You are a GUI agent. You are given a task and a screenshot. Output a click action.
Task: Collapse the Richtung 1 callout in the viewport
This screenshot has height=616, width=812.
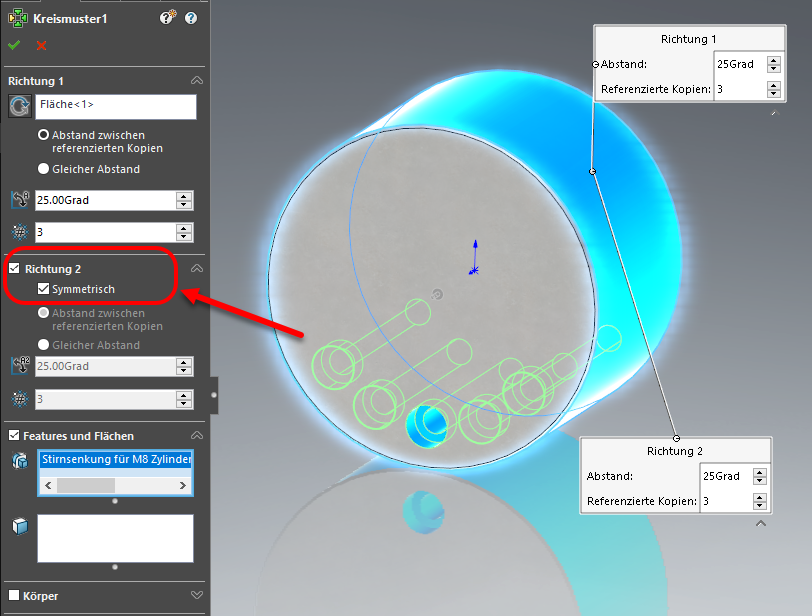click(x=775, y=112)
